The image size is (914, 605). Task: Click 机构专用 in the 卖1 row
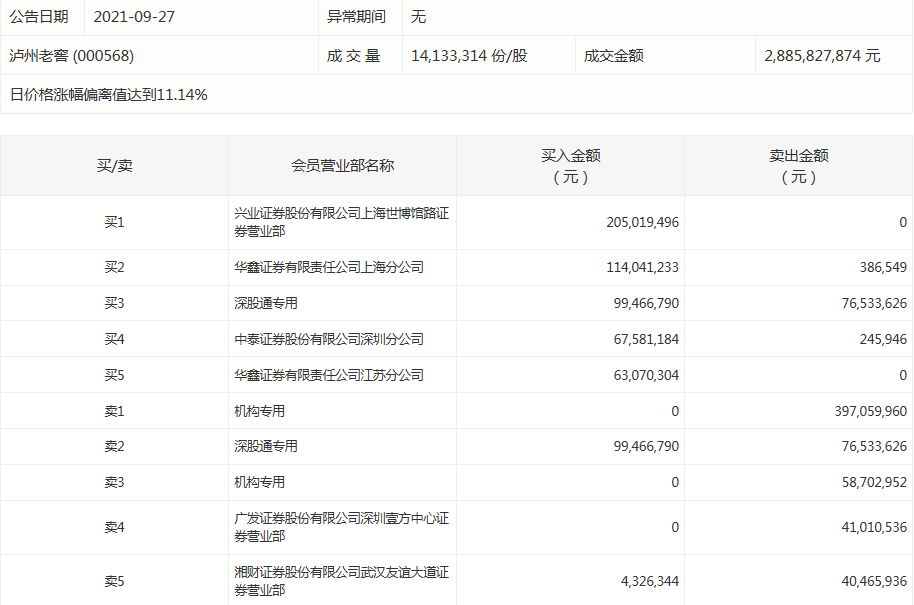259,411
